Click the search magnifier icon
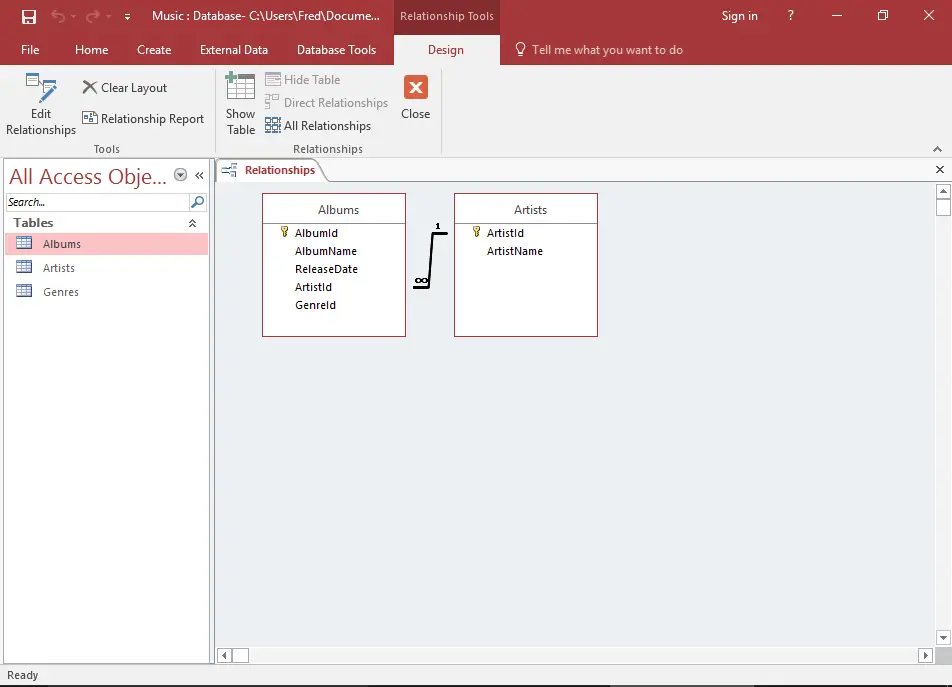This screenshot has width=952, height=687. 197,202
